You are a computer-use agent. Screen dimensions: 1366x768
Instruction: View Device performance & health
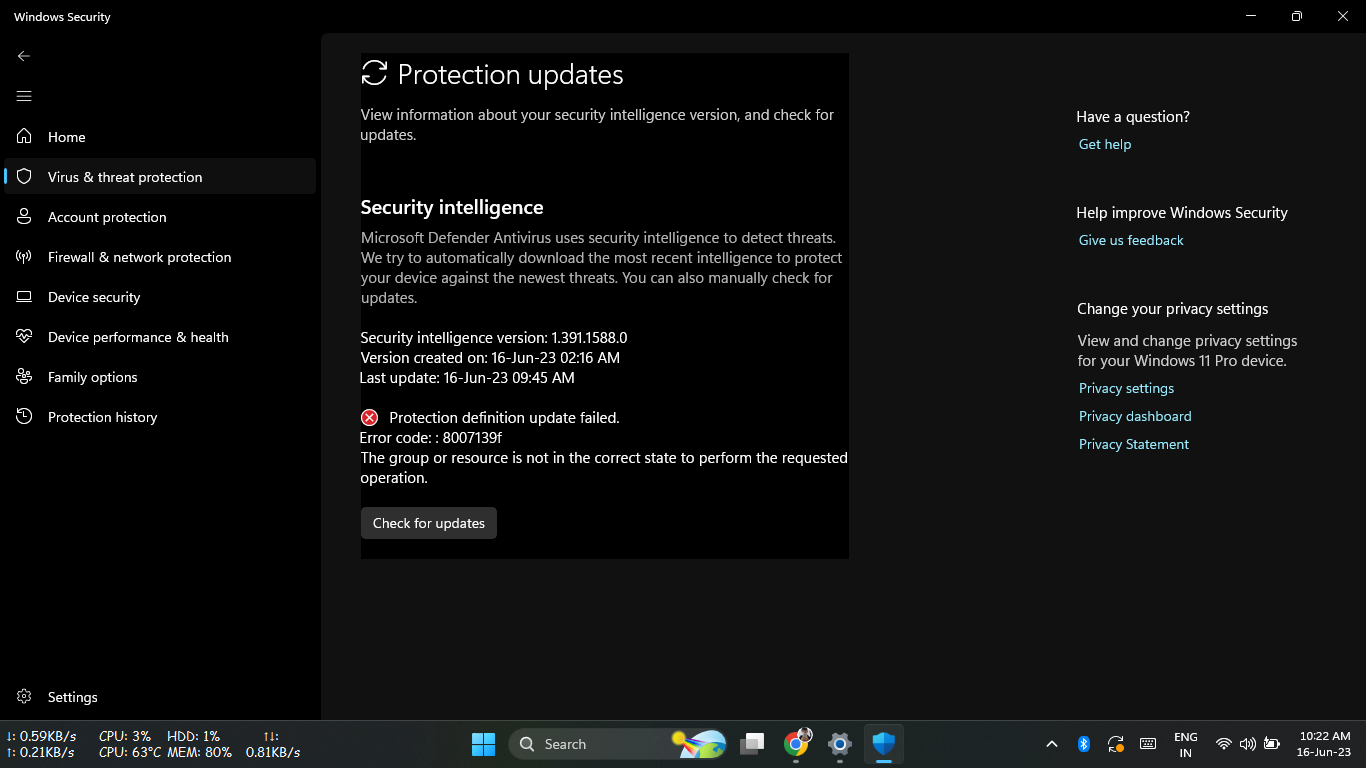[x=139, y=337]
